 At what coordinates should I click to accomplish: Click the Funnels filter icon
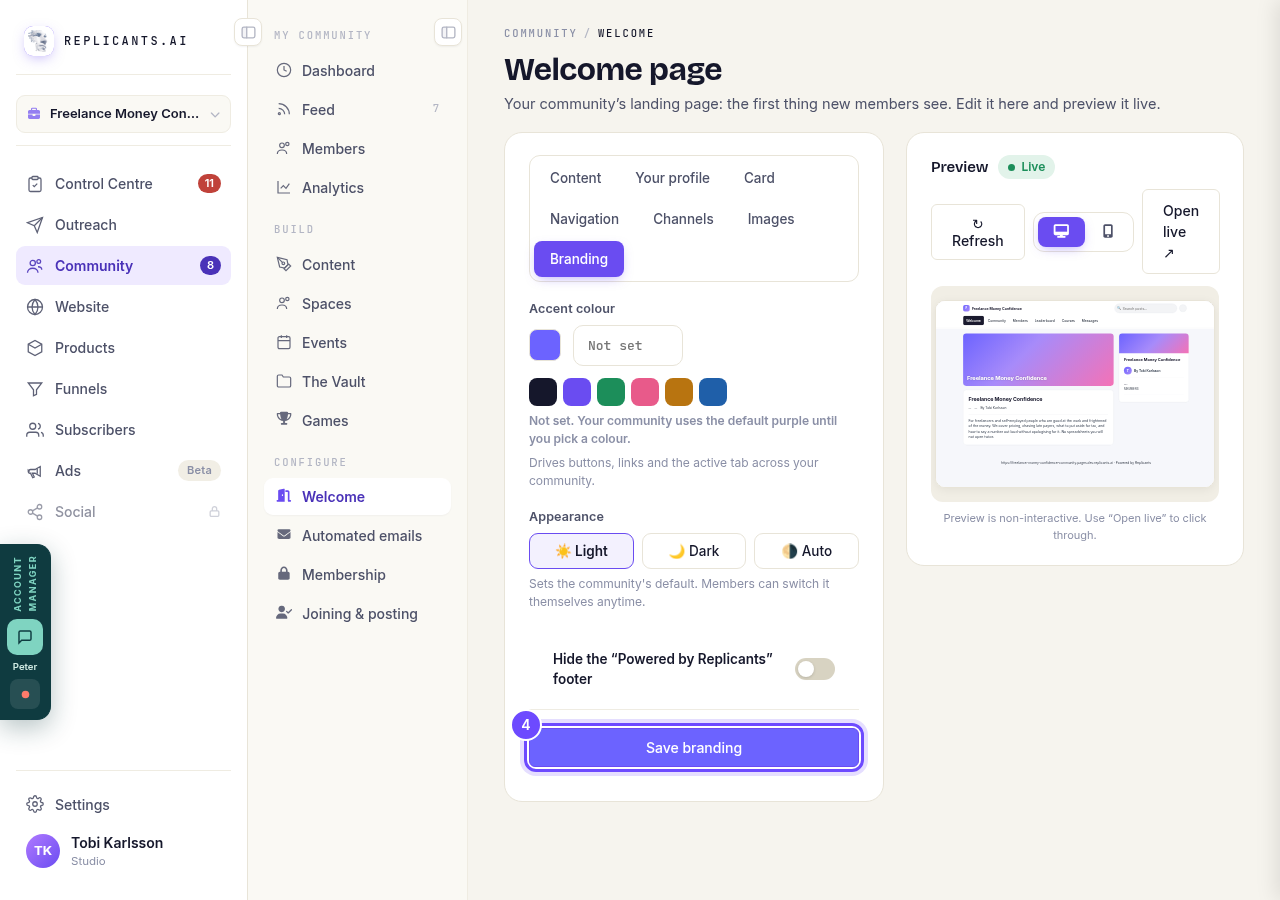(x=35, y=389)
